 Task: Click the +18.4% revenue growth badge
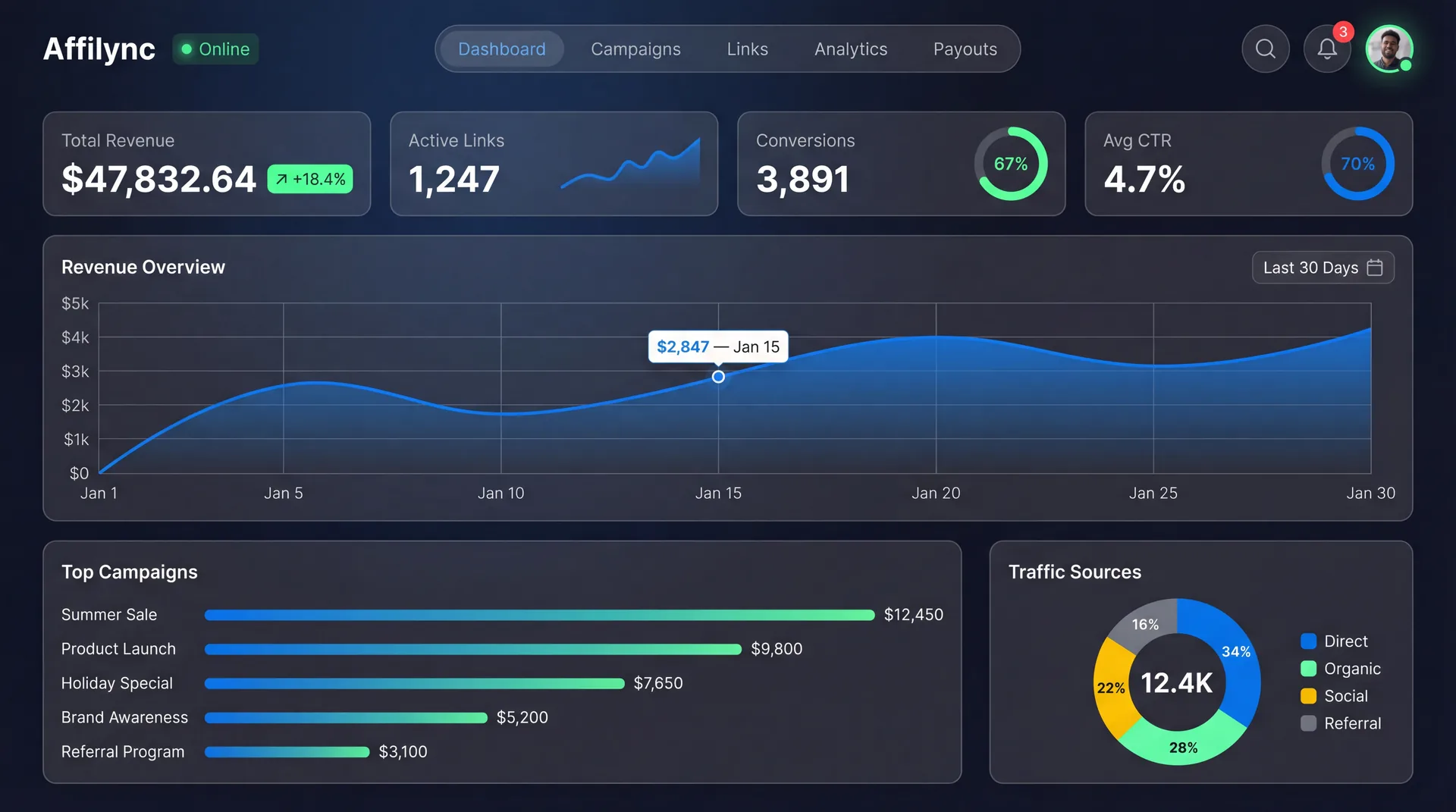[310, 180]
